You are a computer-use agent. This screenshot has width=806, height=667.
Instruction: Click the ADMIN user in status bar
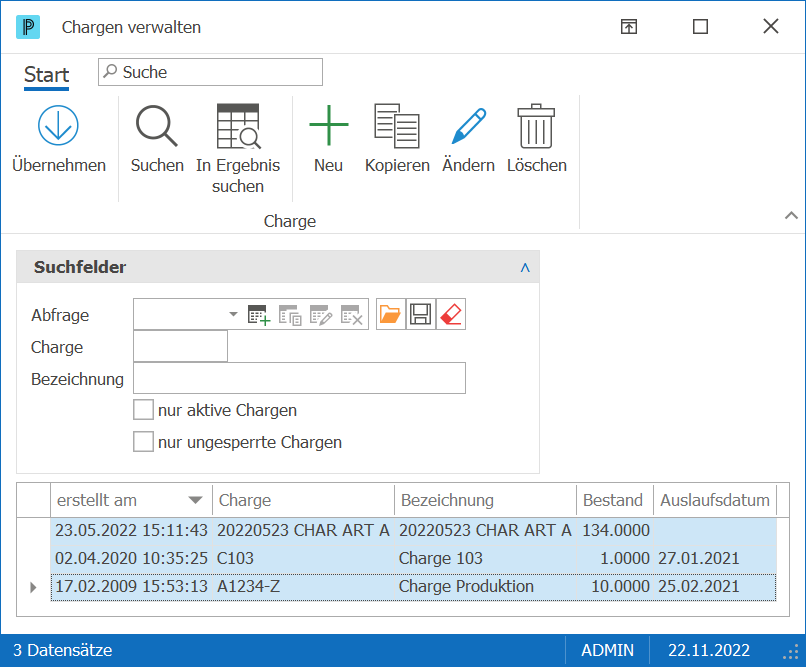[x=607, y=651]
